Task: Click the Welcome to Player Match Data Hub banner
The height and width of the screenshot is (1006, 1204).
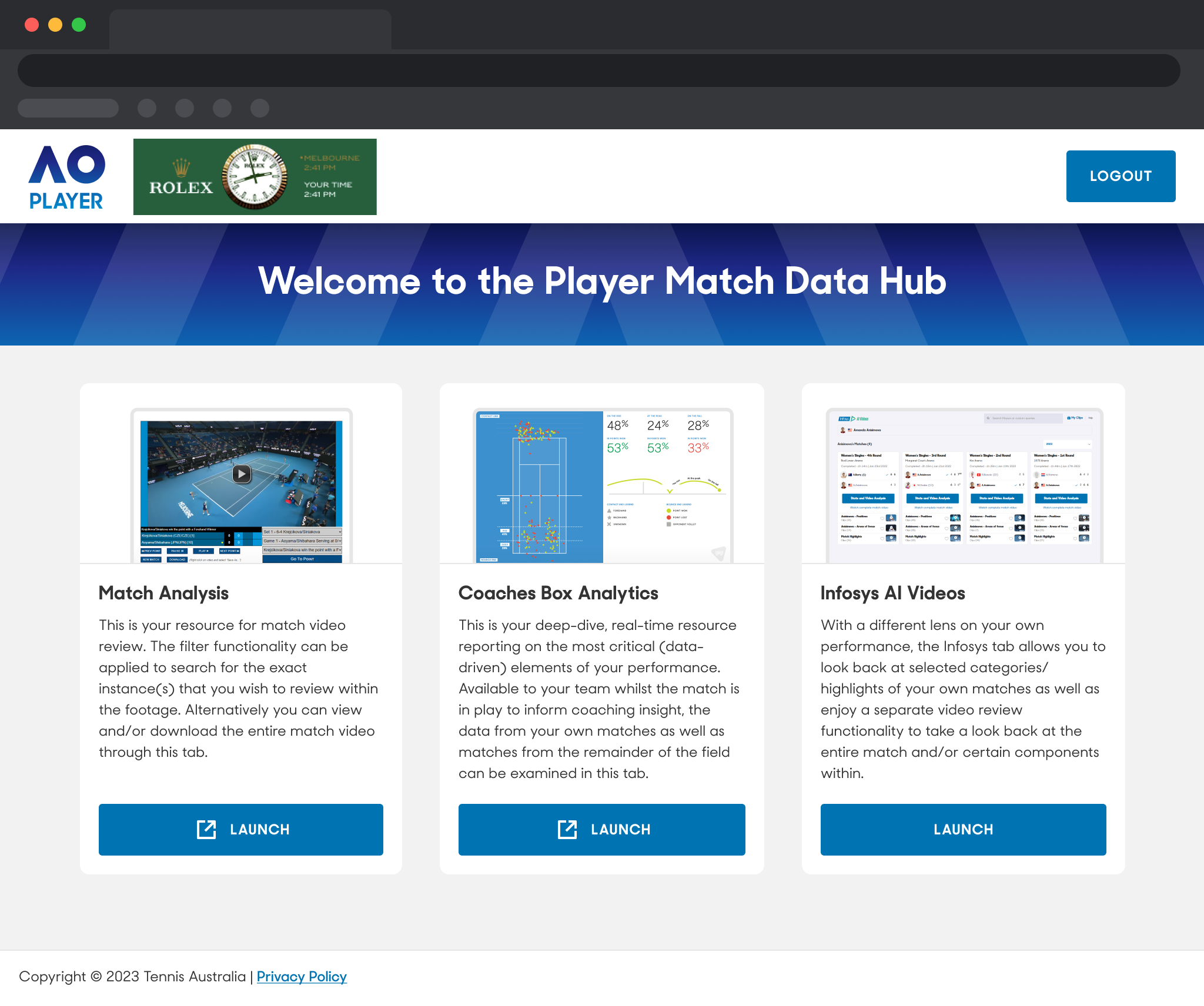Action: pos(602,281)
